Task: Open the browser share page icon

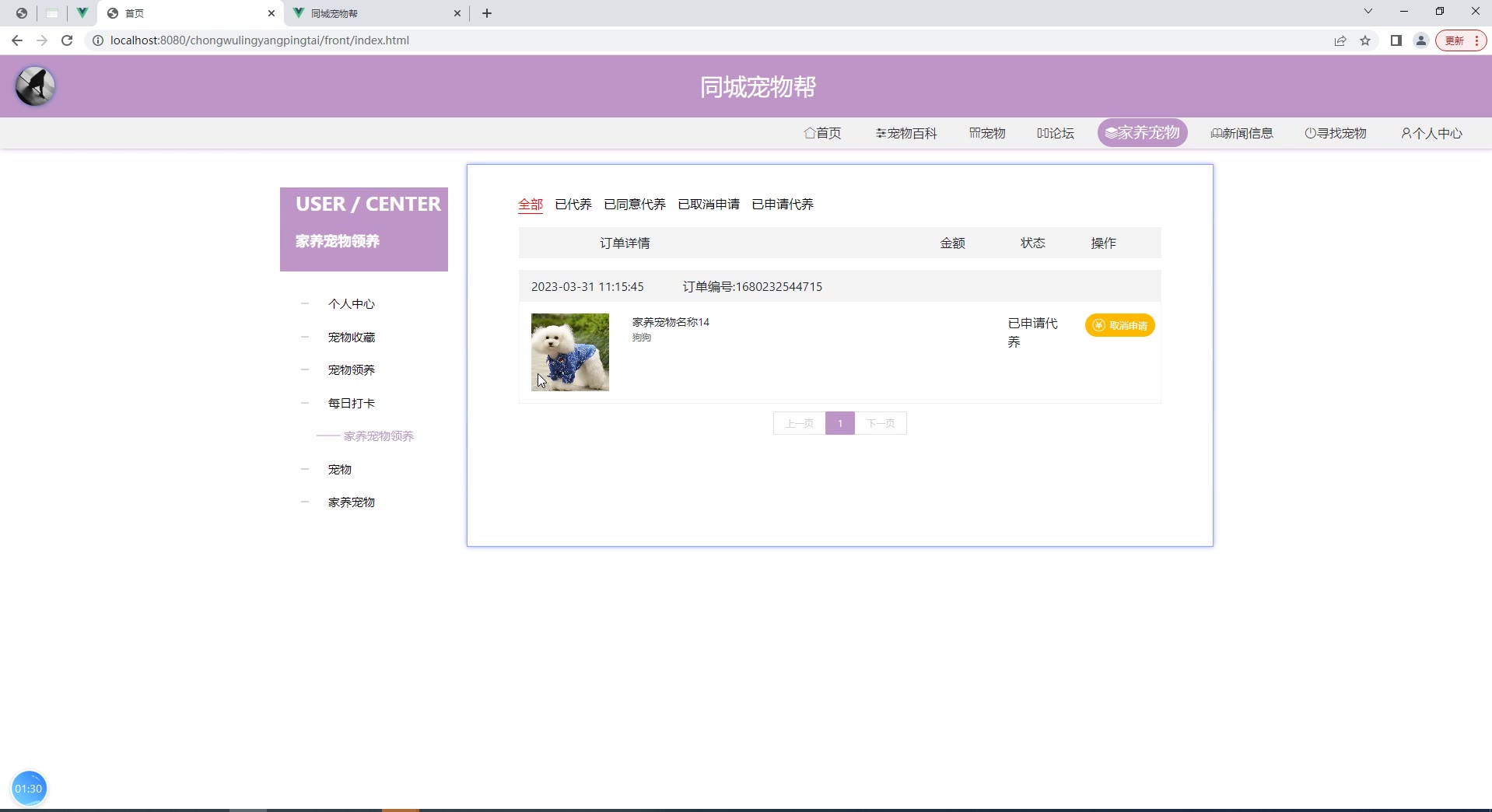Action: point(1340,40)
